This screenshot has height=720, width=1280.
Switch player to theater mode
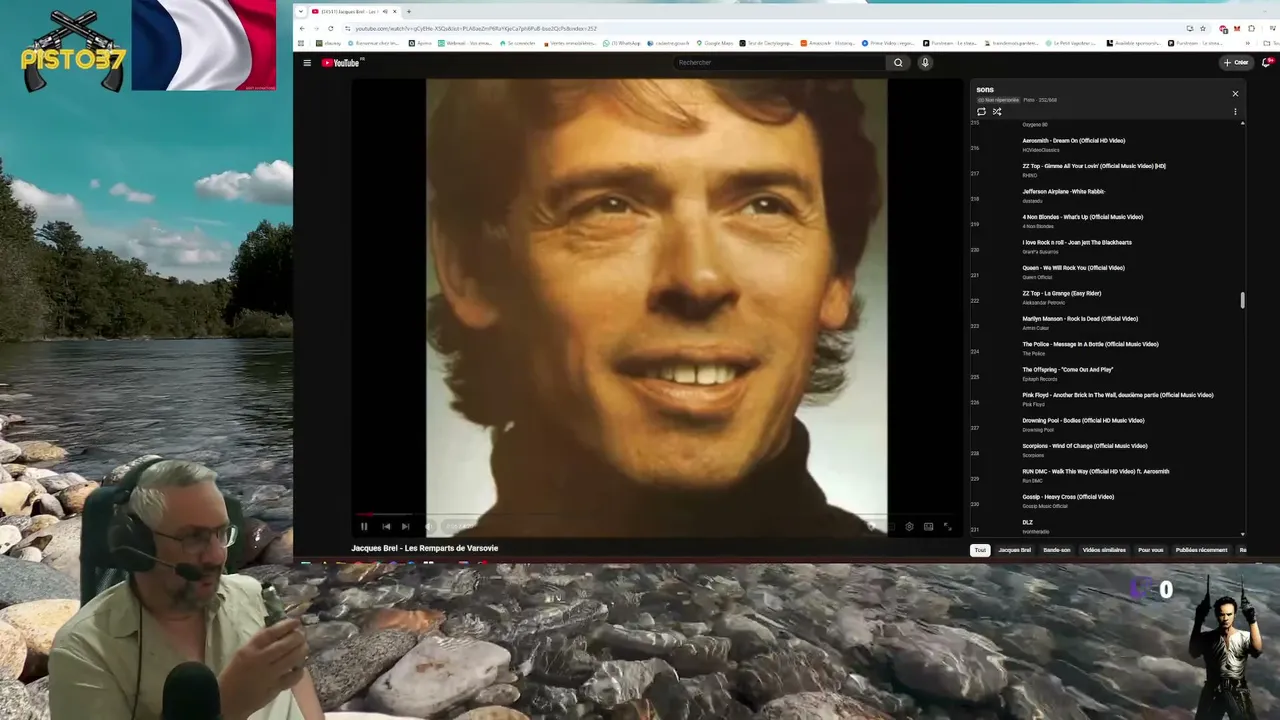928,526
